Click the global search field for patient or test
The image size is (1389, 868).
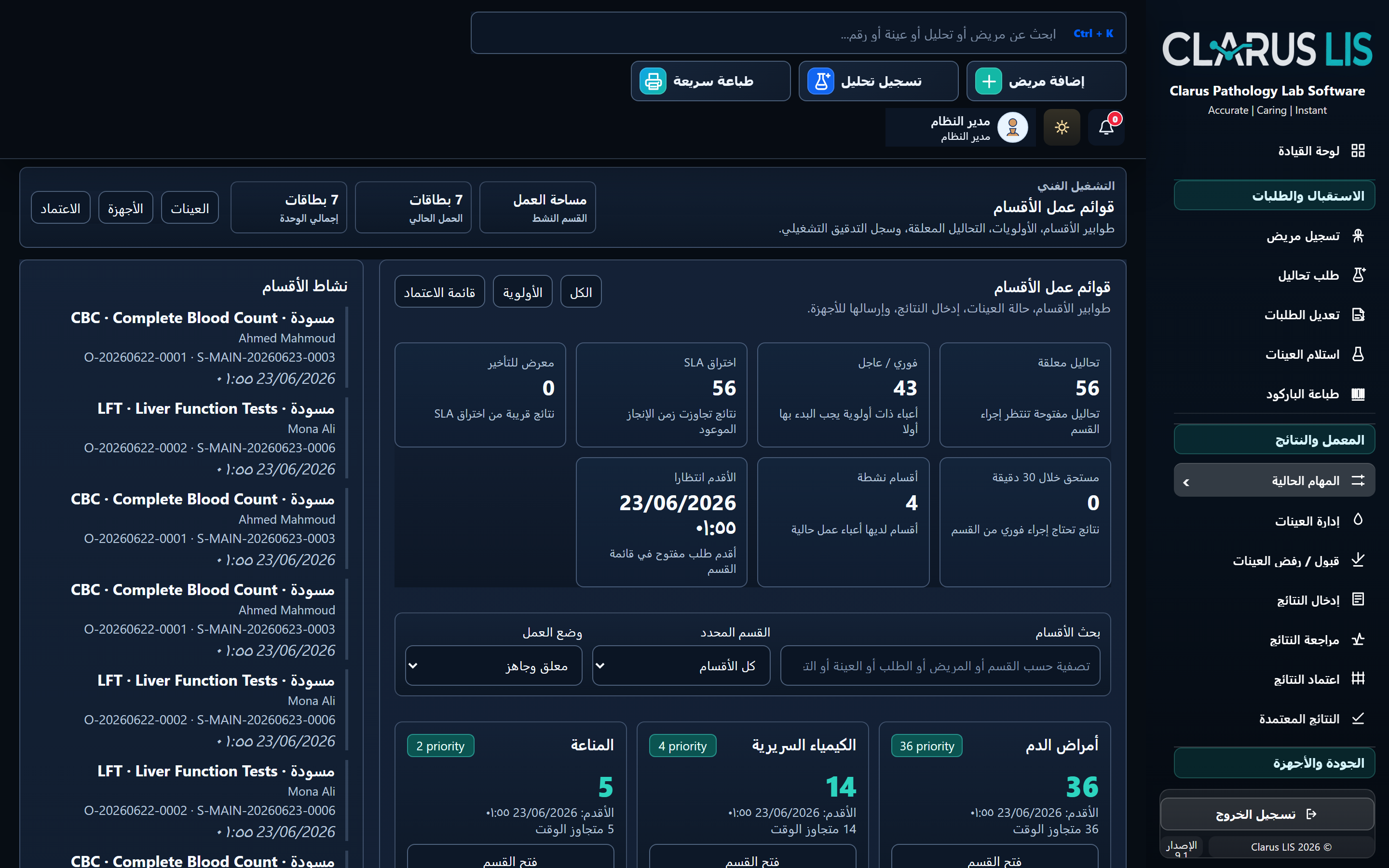798,33
